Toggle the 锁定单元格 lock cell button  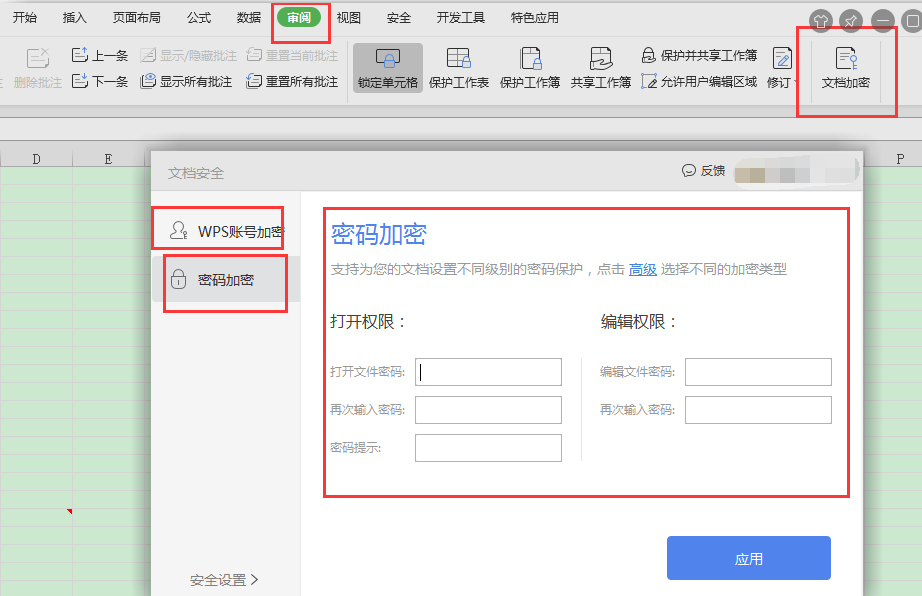(387, 68)
